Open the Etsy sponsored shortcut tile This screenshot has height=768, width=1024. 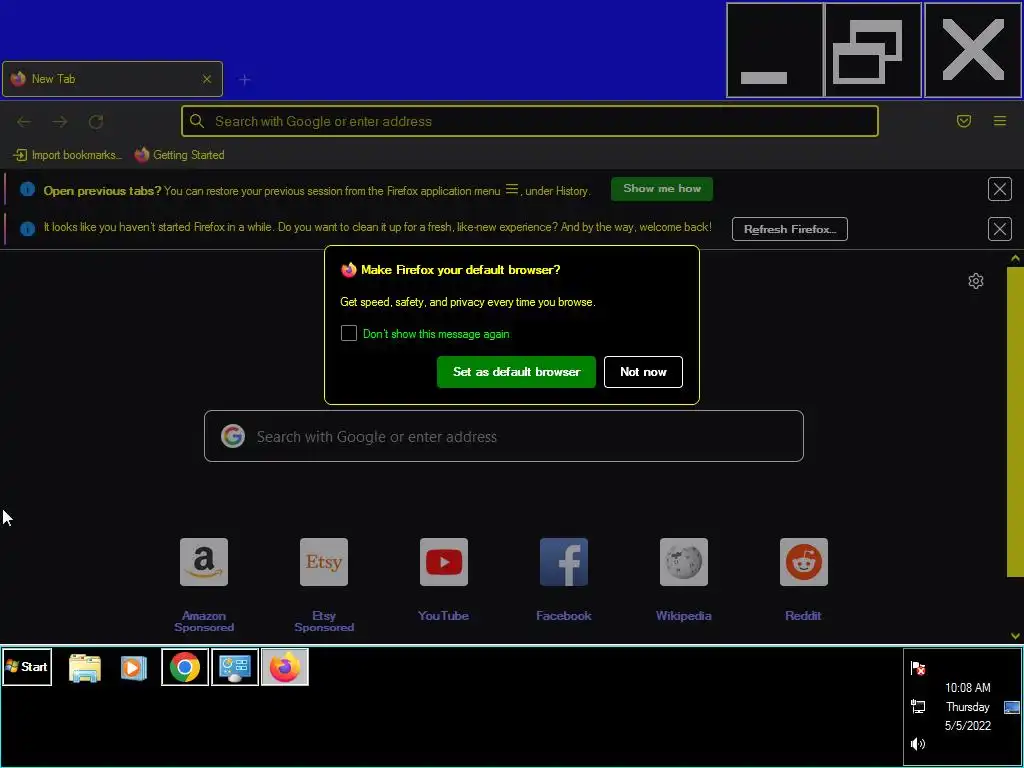[324, 562]
